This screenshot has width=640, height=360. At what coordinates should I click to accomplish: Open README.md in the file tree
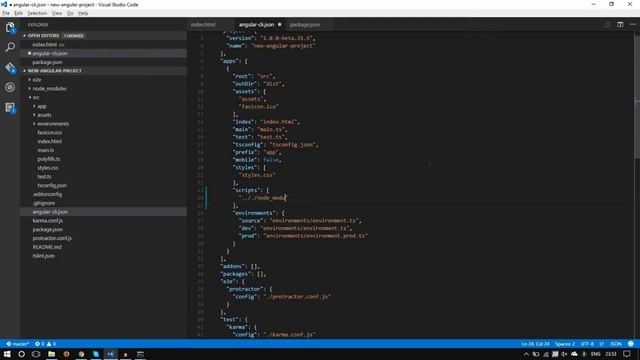coord(47,247)
